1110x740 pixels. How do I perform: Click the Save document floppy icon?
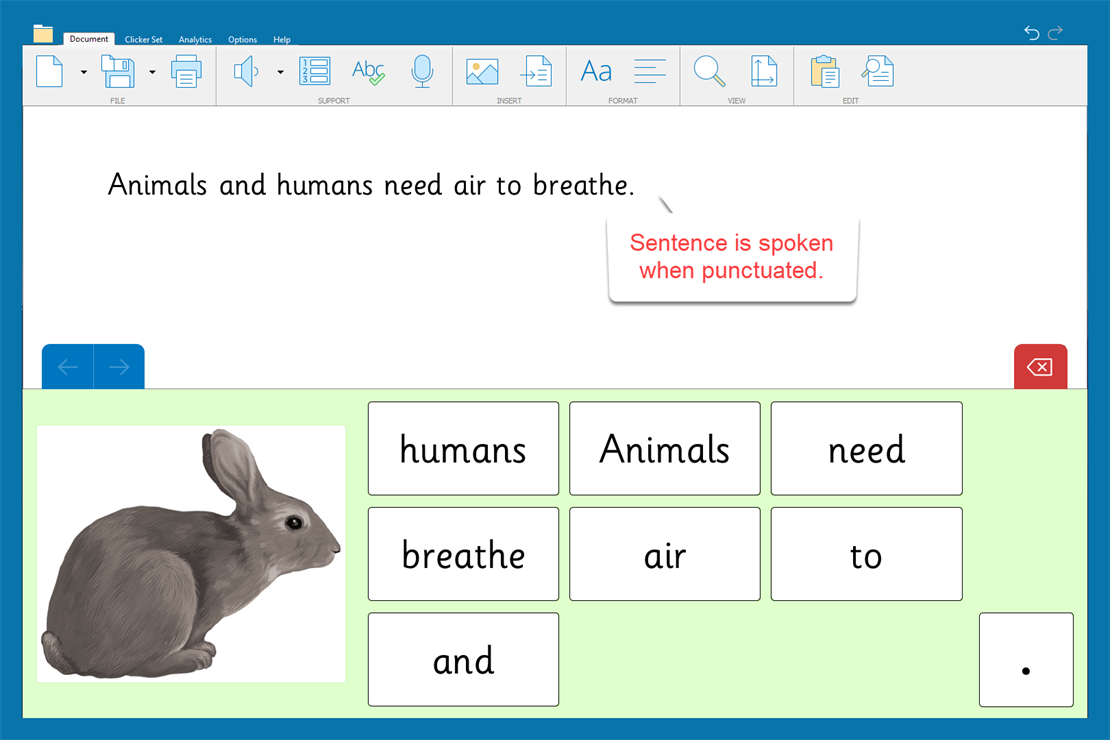click(117, 72)
